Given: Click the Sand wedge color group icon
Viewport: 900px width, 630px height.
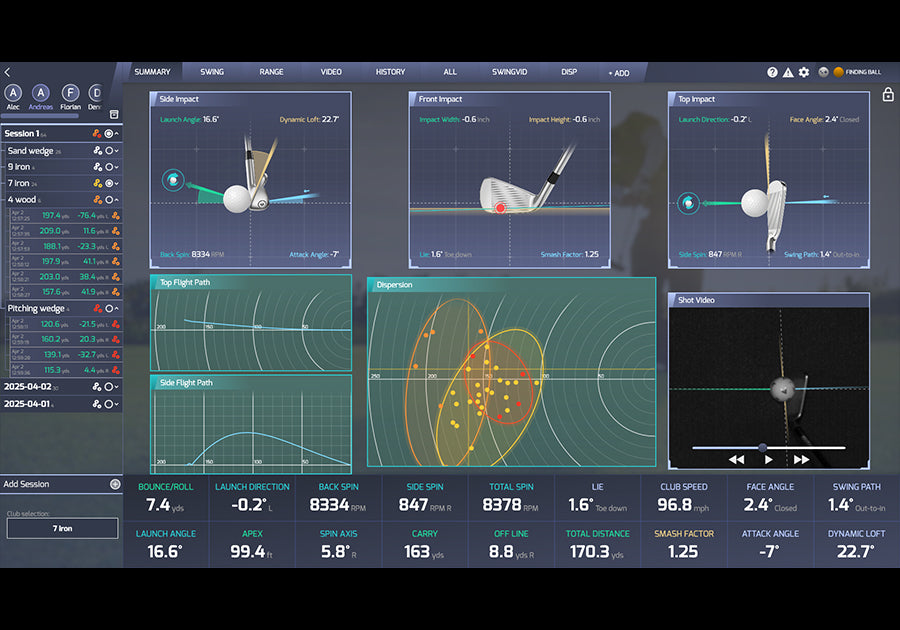Looking at the screenshot, I should (x=98, y=150).
